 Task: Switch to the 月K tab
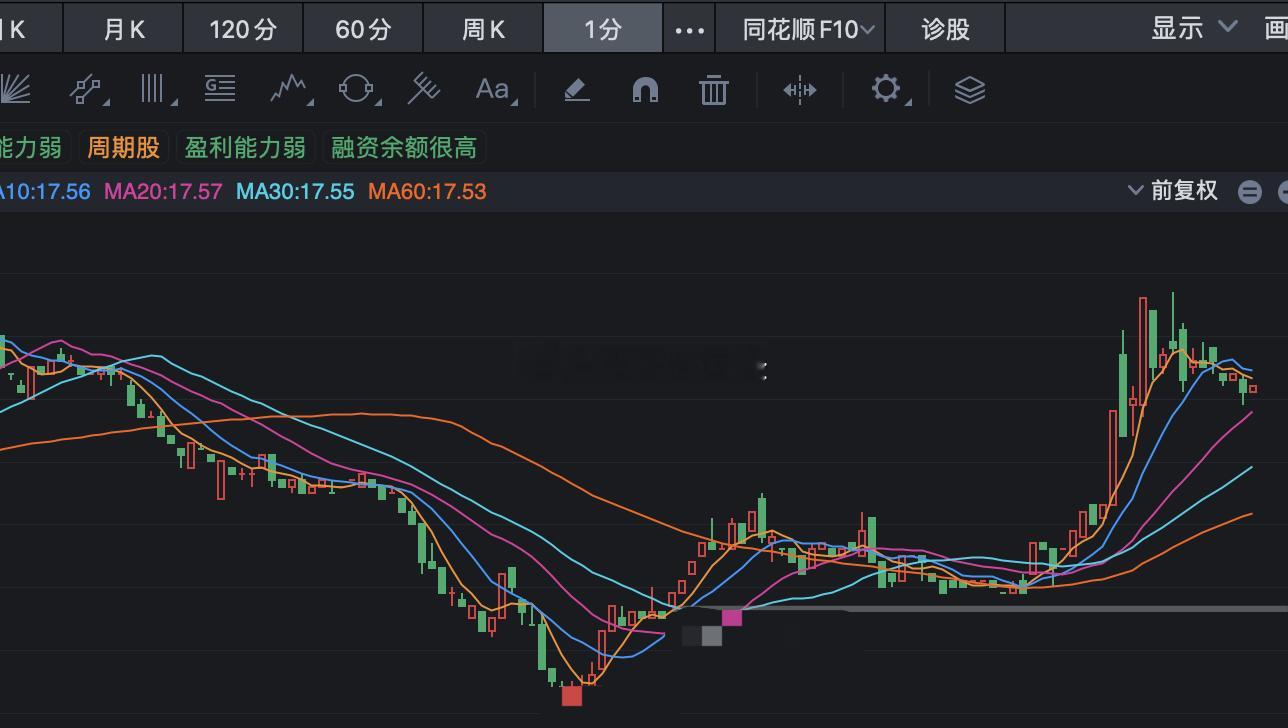(123, 28)
